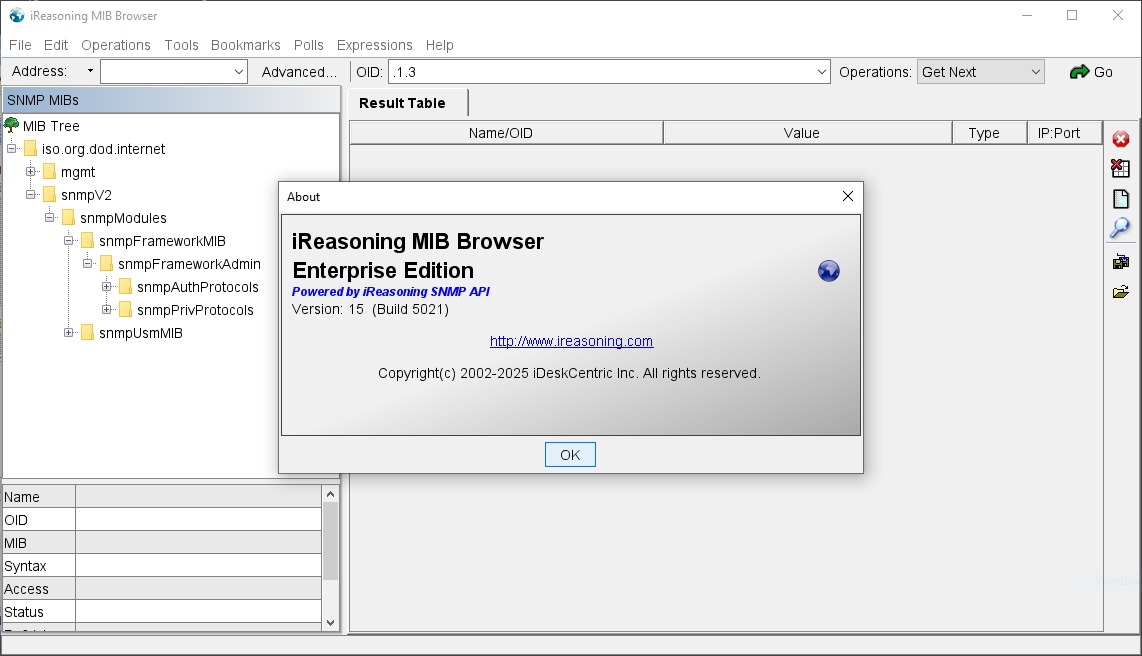Click OK in the About dialog
1142x656 pixels.
(570, 455)
